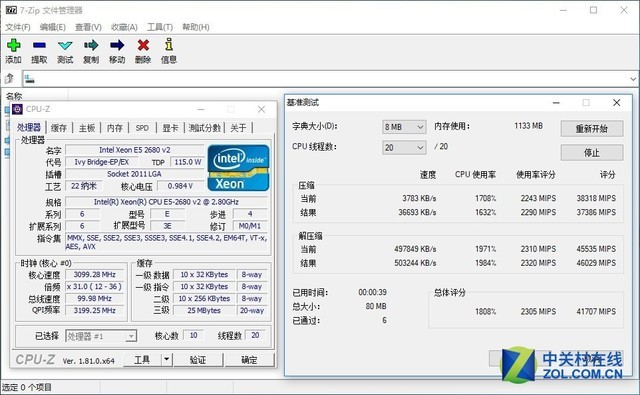
Task: Click the 1133 MB memory usage value
Action: 529,126
